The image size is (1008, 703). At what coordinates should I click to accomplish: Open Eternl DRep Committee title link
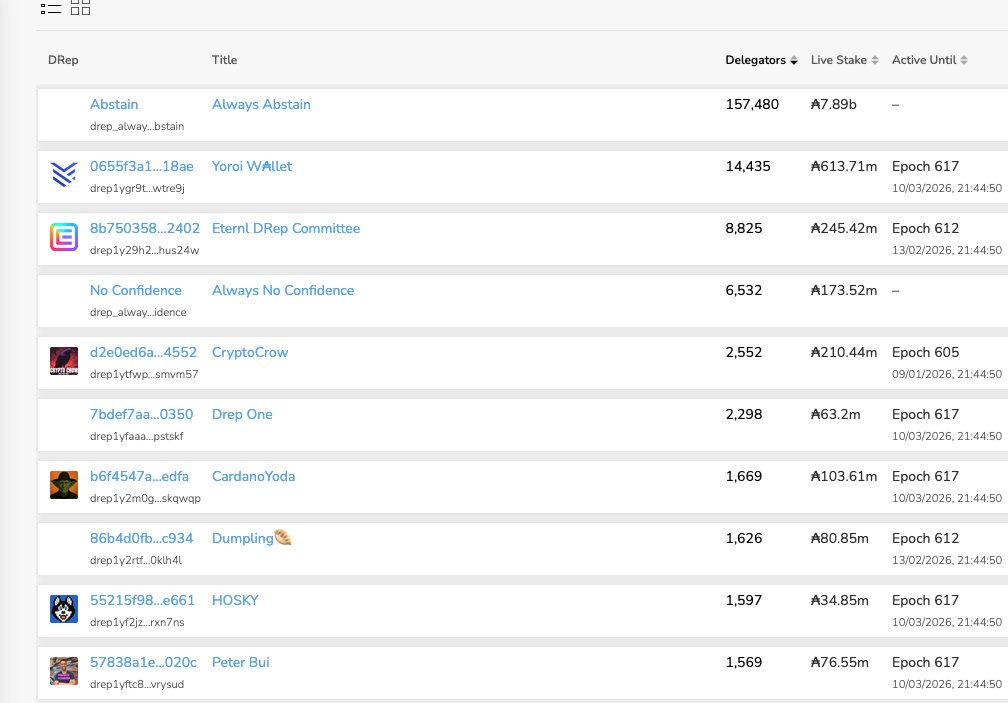point(286,228)
